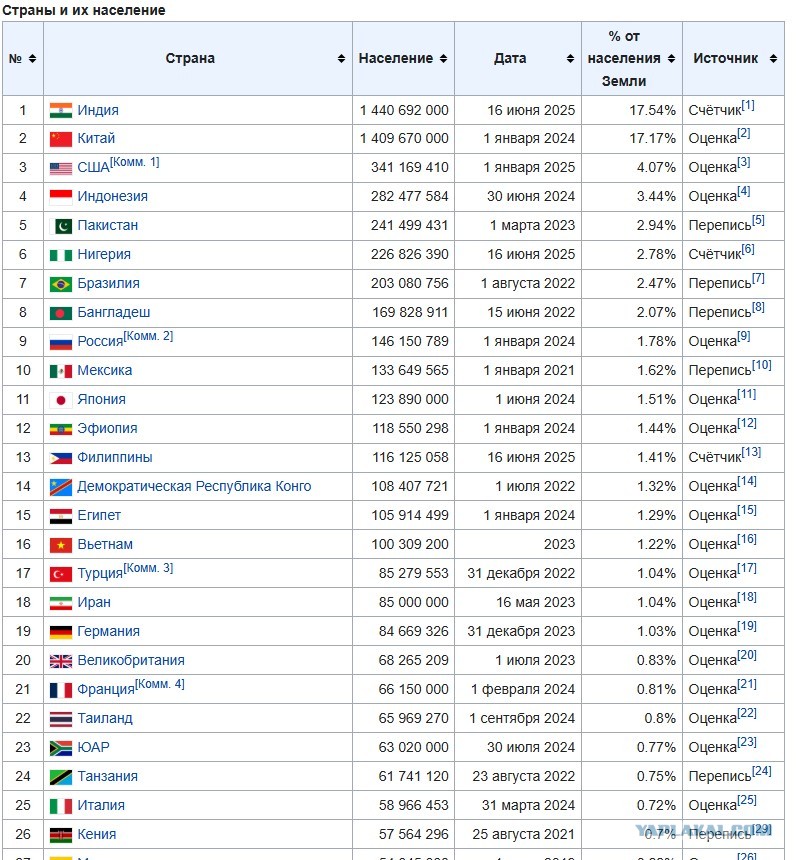
Task: Click the Brazil flag icon
Action: tap(60, 284)
